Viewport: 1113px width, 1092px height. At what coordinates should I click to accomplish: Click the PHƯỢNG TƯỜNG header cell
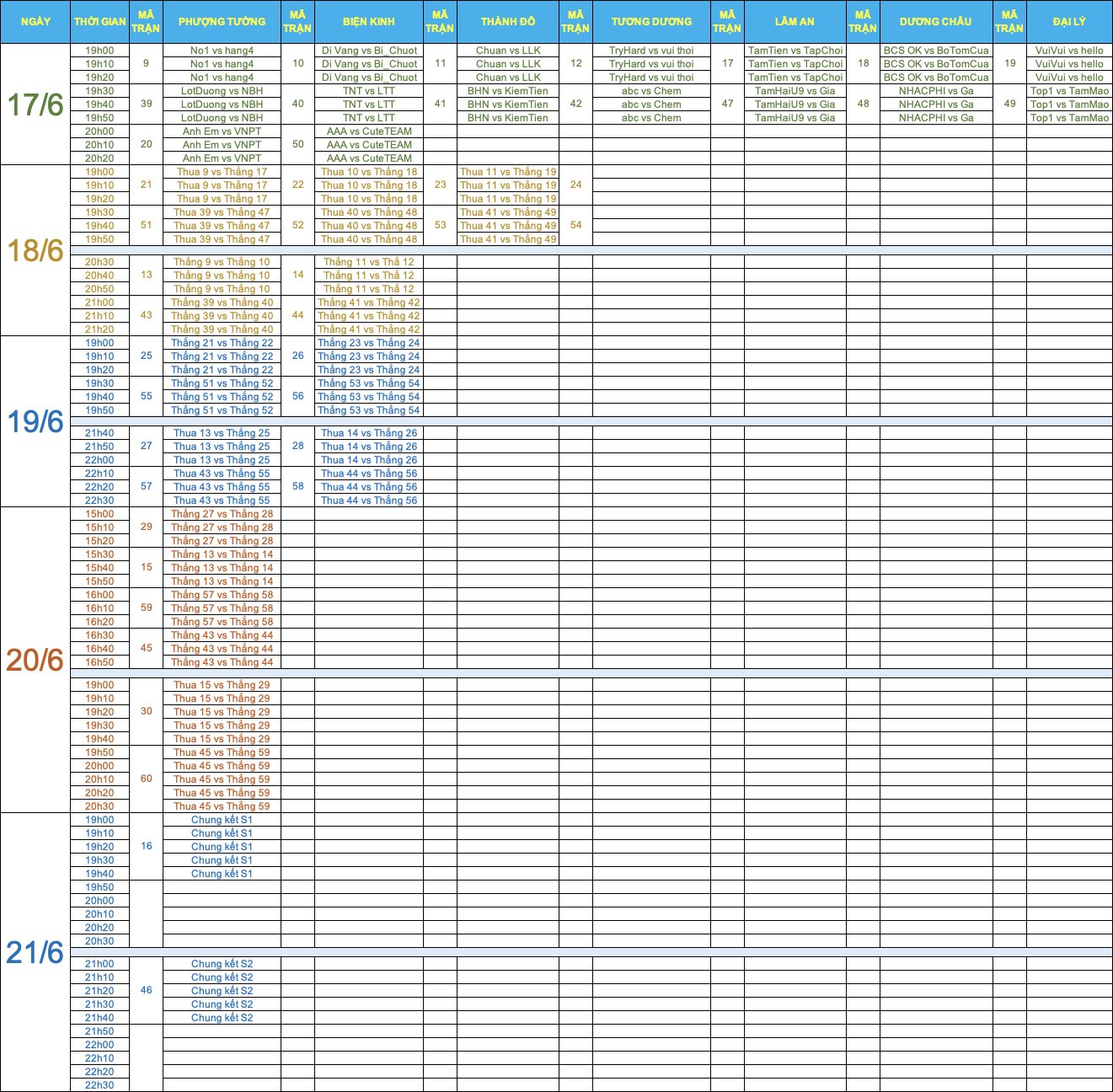point(222,22)
